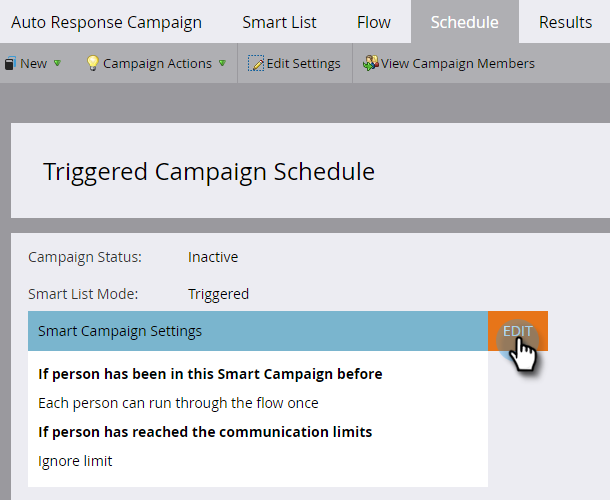
Task: Click the Campaign Actions lightbulb icon
Action: click(x=93, y=63)
